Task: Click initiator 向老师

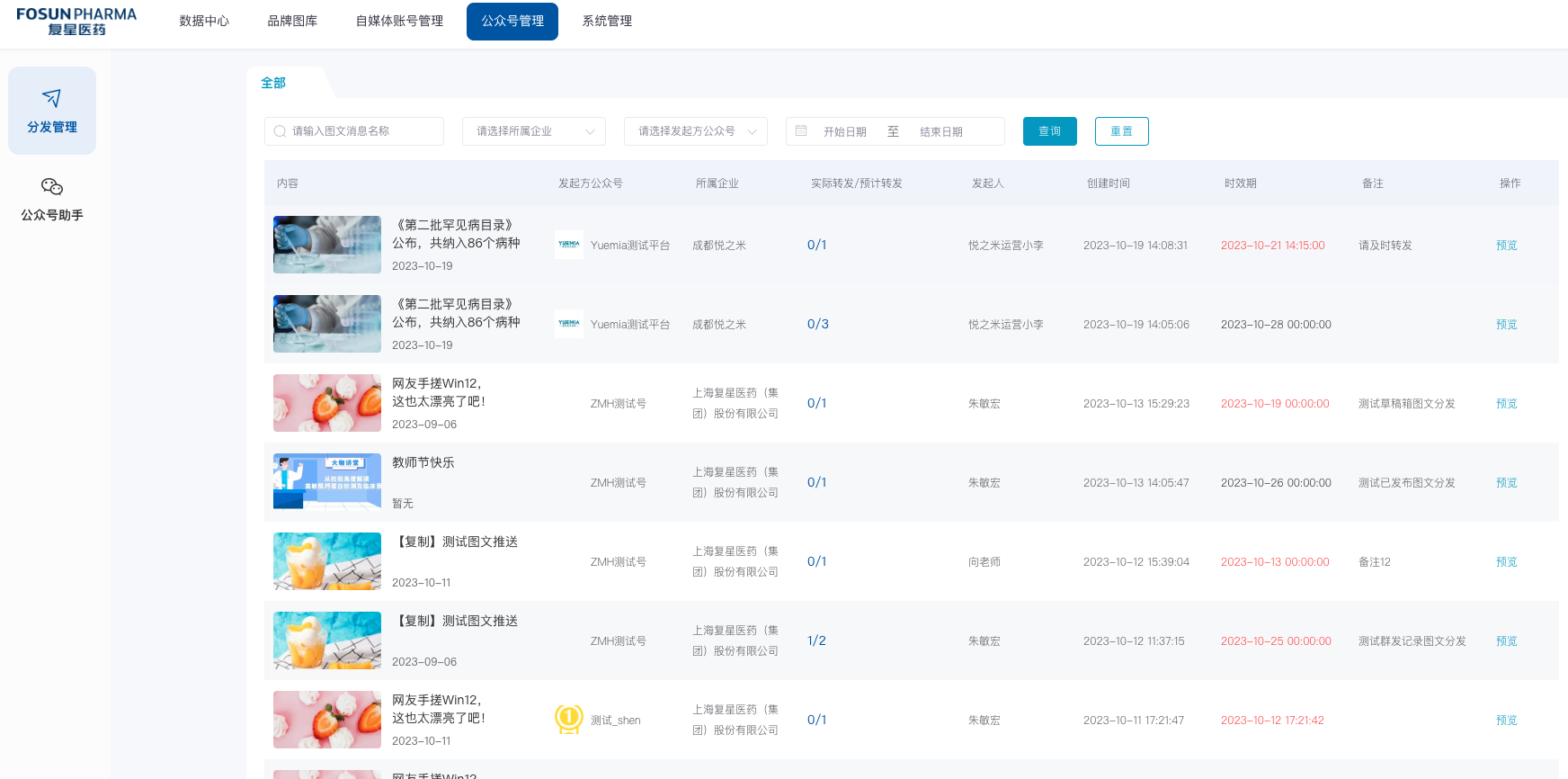Action: coord(984,562)
